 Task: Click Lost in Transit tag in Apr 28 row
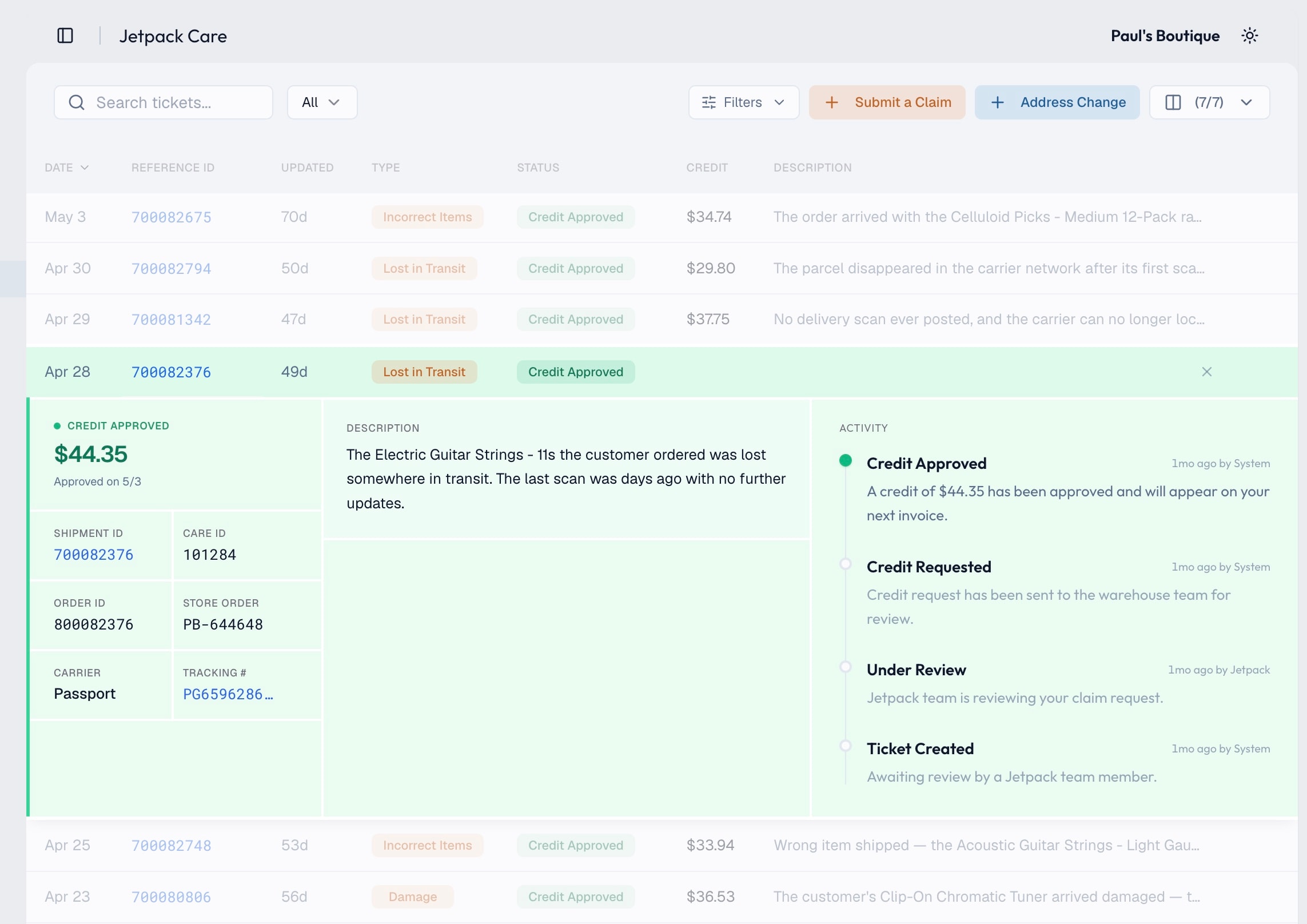424,372
